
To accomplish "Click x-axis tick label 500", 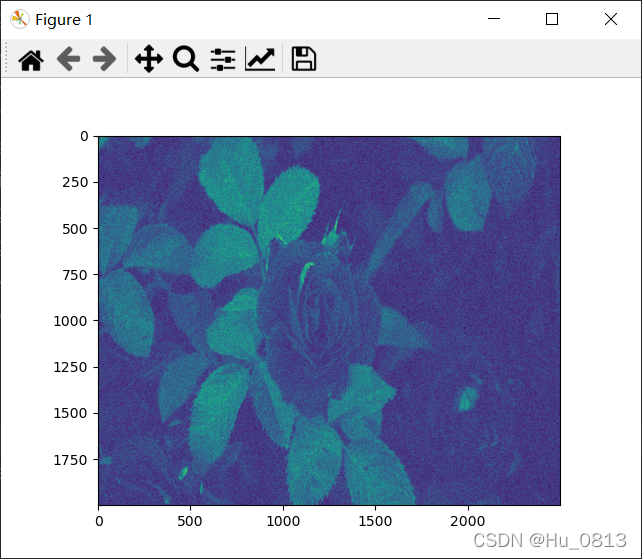I will click(190, 521).
